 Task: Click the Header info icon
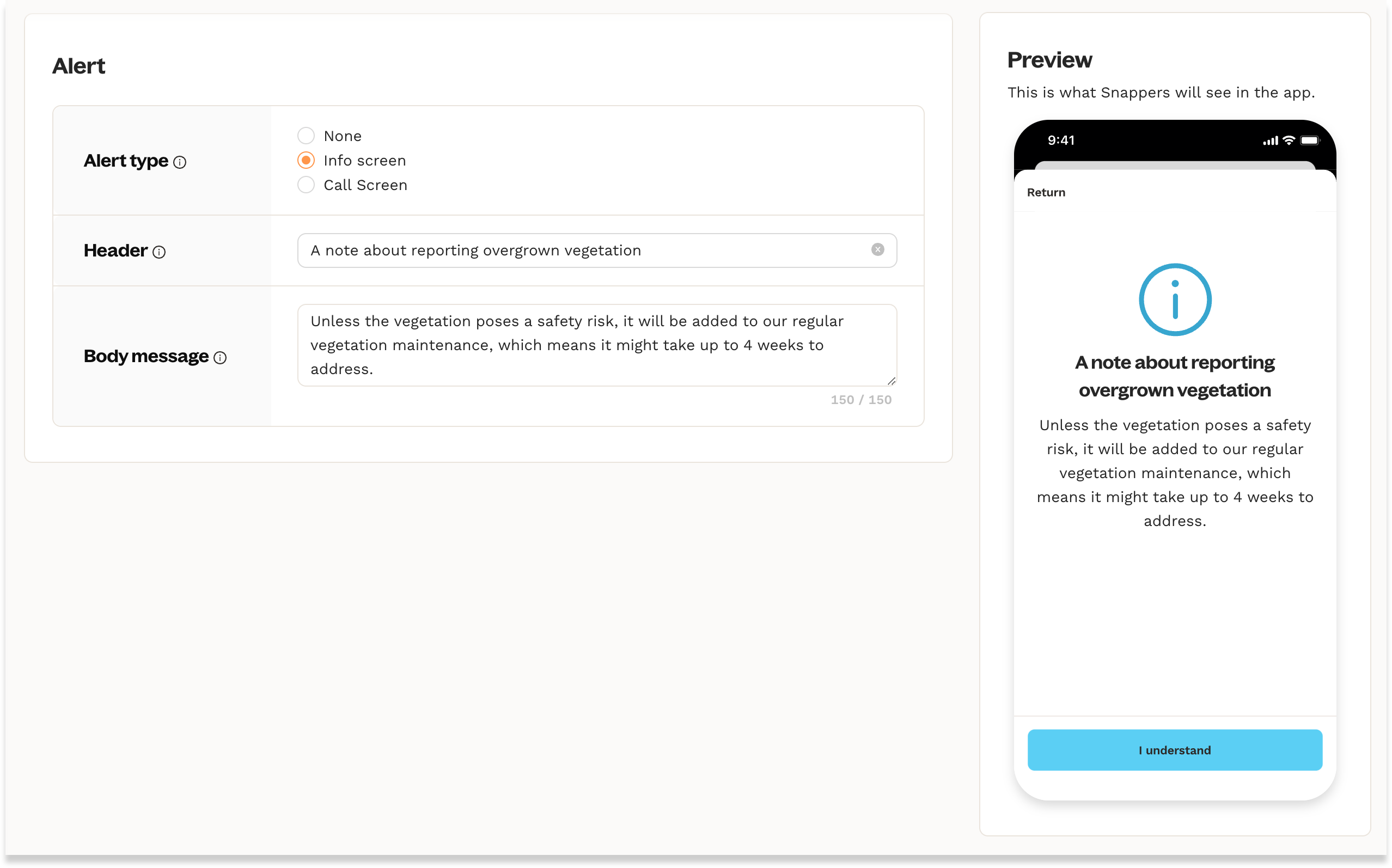point(159,252)
